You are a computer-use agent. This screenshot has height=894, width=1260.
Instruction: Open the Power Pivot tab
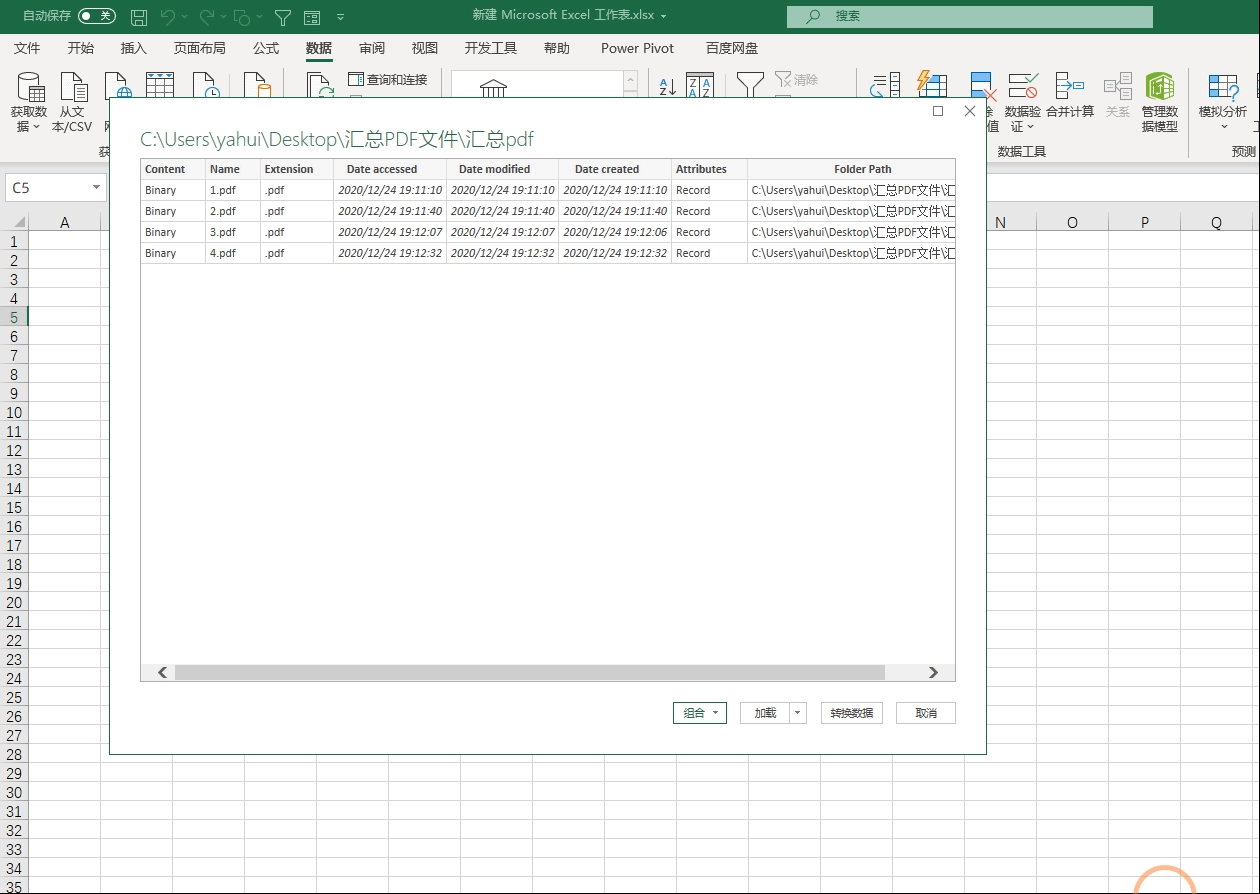pos(638,48)
